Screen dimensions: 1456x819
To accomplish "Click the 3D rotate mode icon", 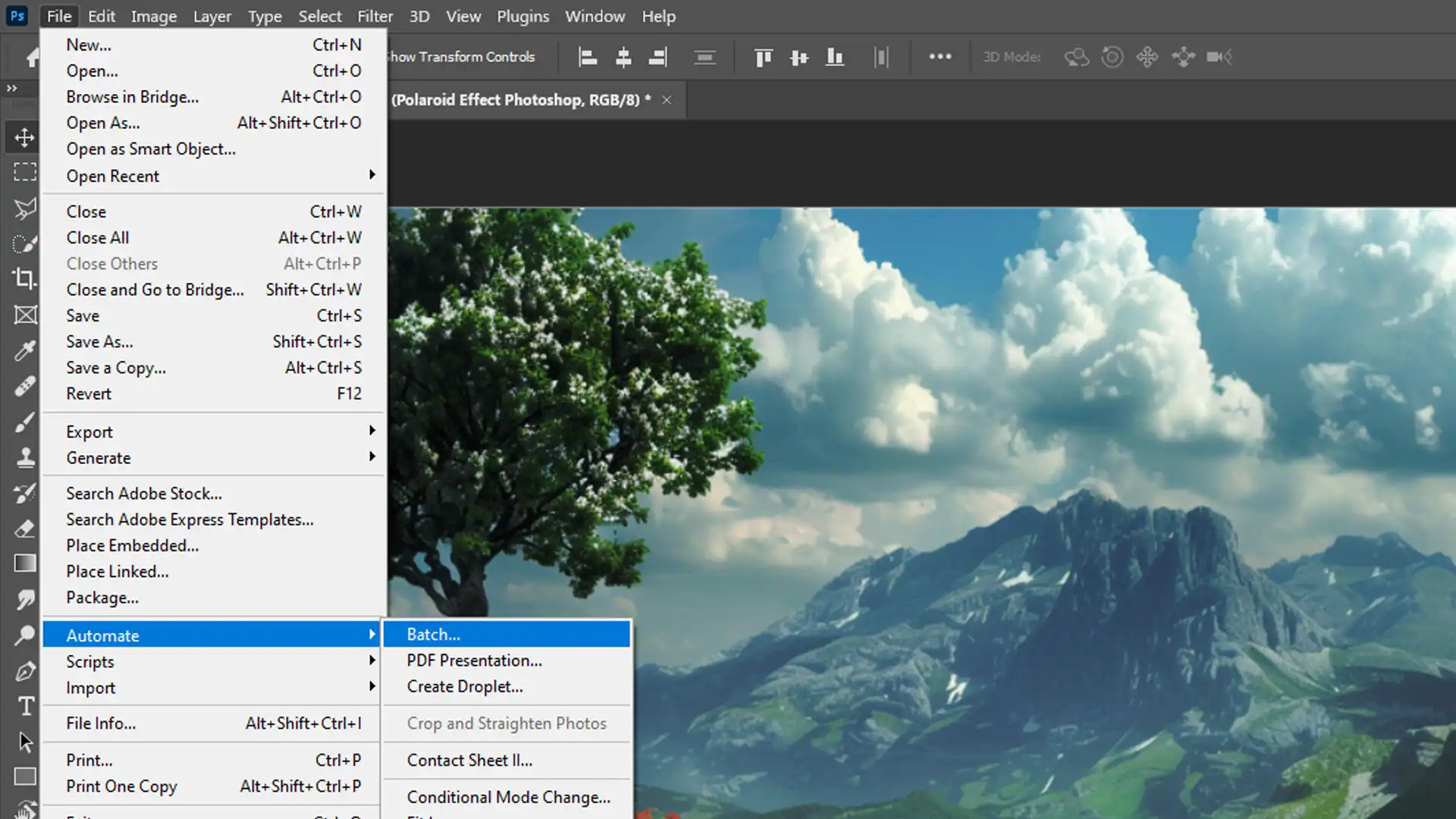I will coord(1077,57).
